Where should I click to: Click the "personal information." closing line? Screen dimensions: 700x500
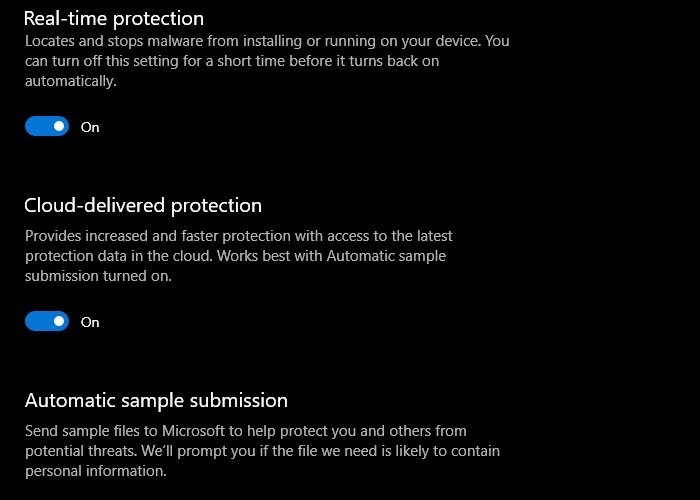pyautogui.click(x=95, y=471)
